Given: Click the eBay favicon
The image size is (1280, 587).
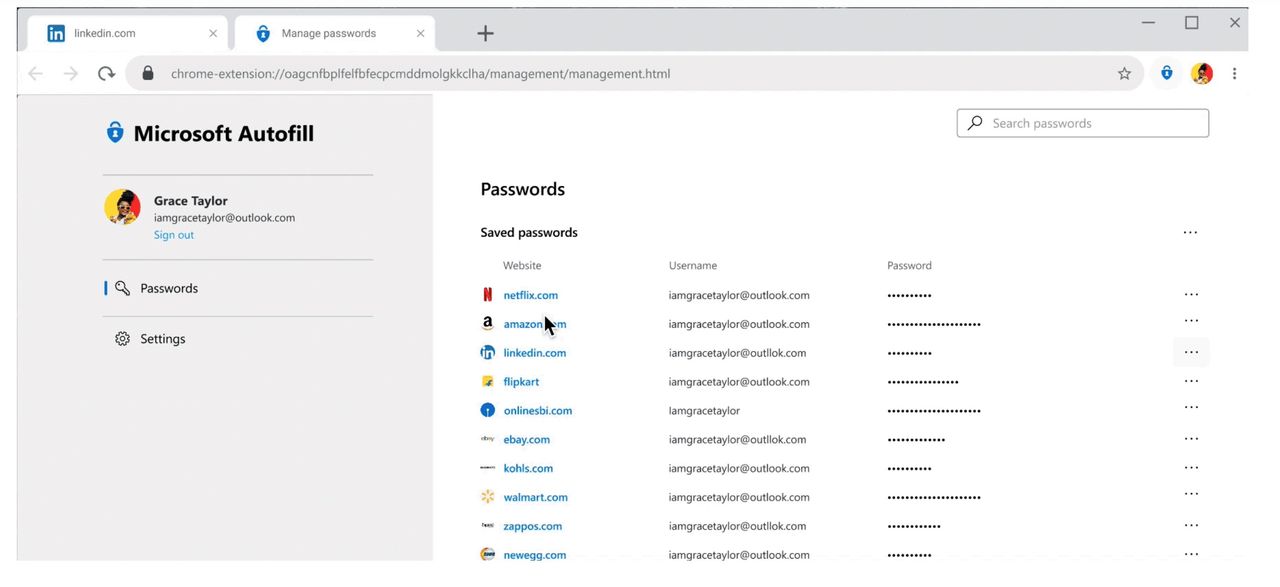Looking at the screenshot, I should tap(488, 439).
